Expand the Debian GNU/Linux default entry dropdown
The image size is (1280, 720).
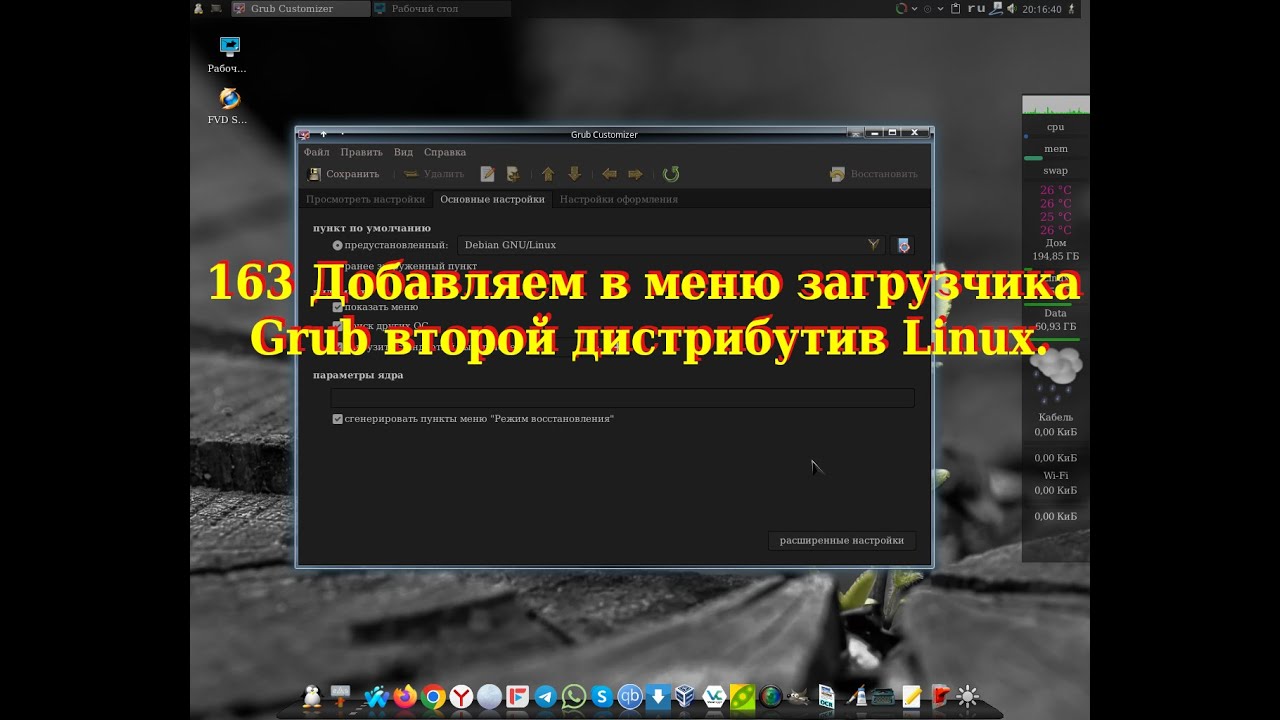671,245
